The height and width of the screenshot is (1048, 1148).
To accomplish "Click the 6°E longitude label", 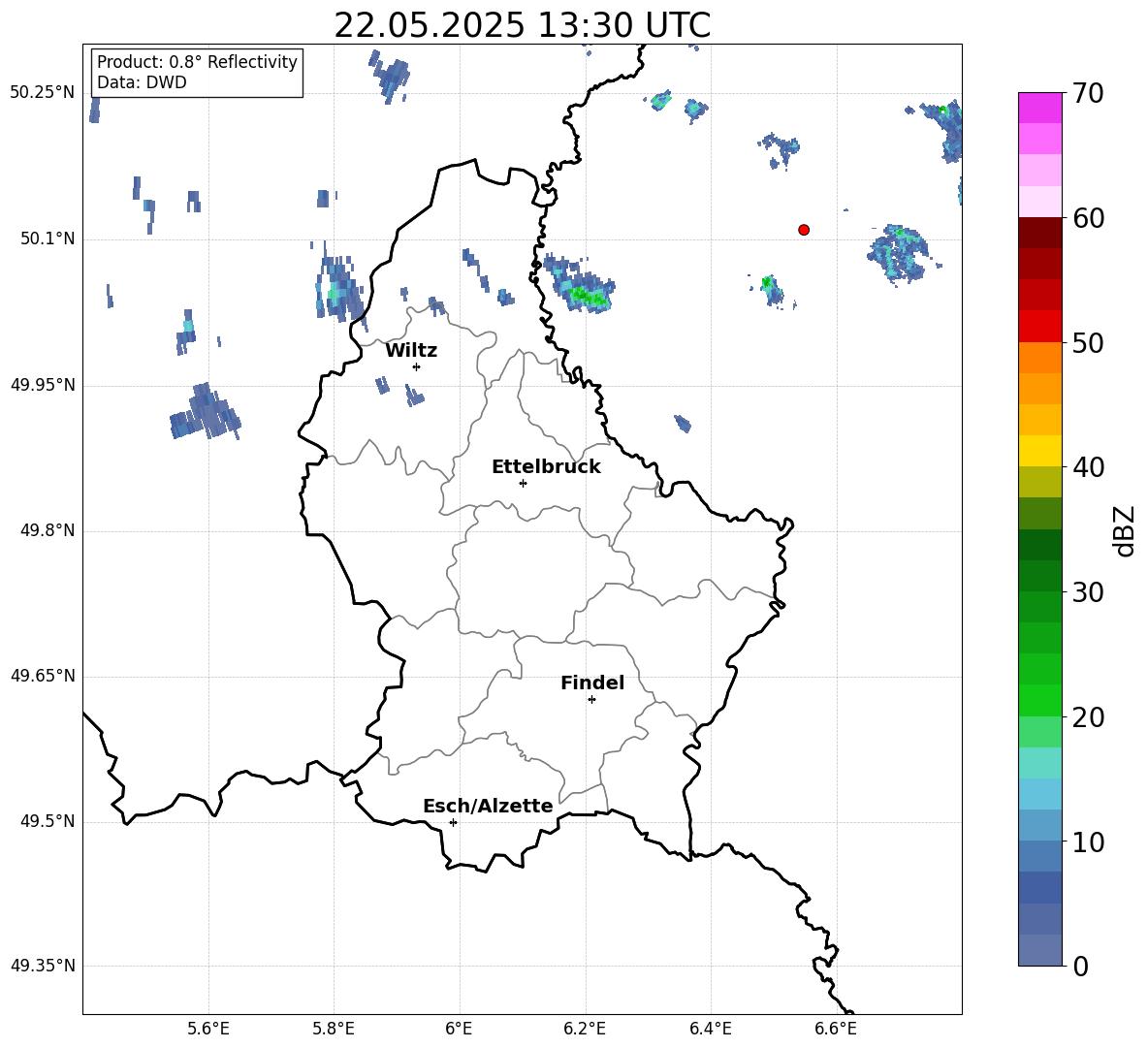I will click(x=459, y=1029).
